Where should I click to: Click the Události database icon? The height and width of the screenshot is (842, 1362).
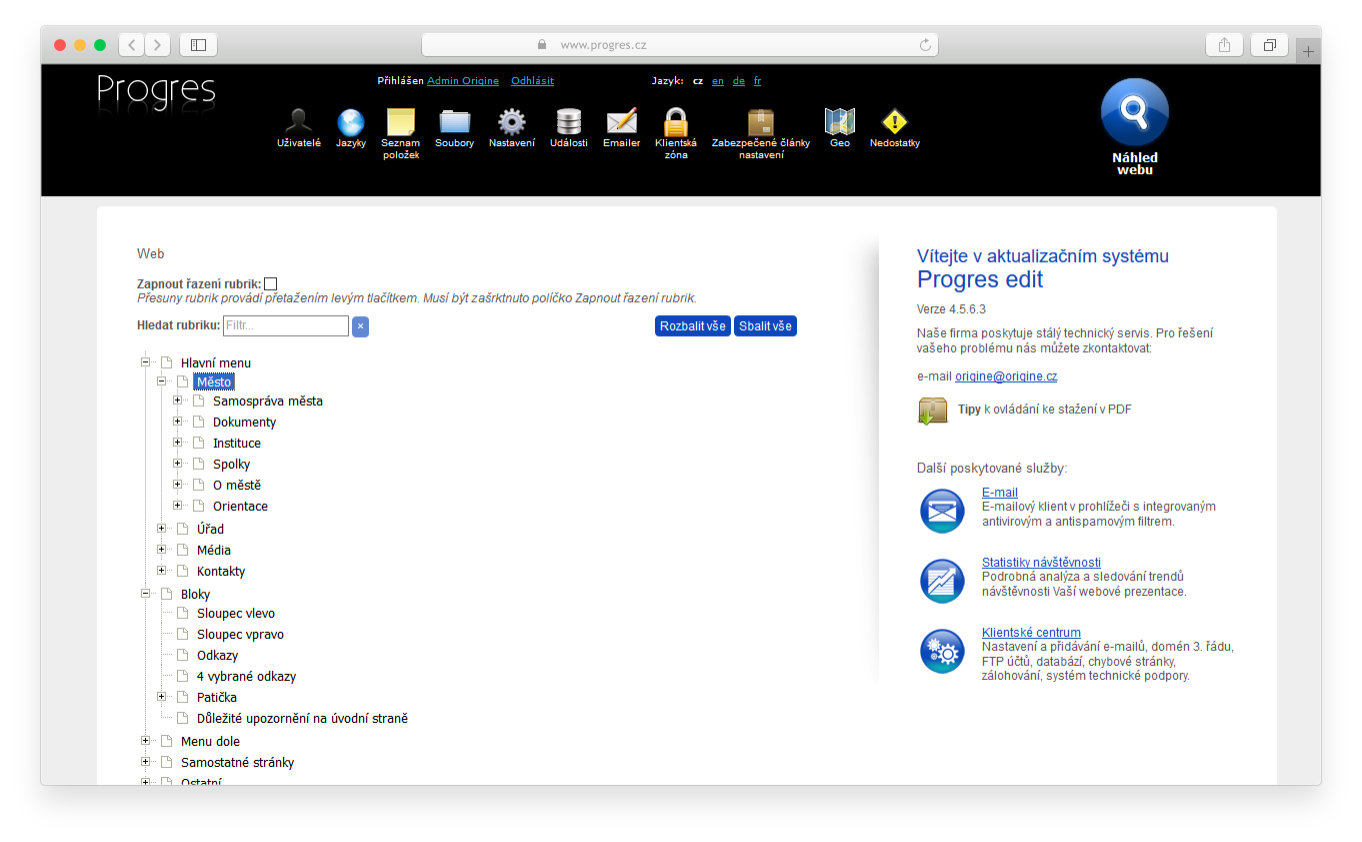point(568,123)
